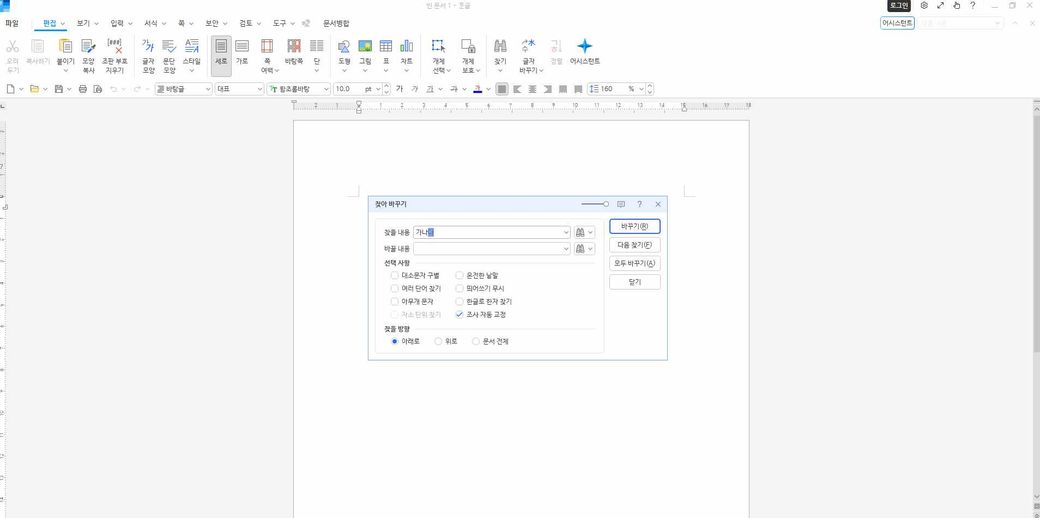Tick the 띄어쓰기 무시 checkbox
The height and width of the screenshot is (518, 1040).
click(460, 288)
